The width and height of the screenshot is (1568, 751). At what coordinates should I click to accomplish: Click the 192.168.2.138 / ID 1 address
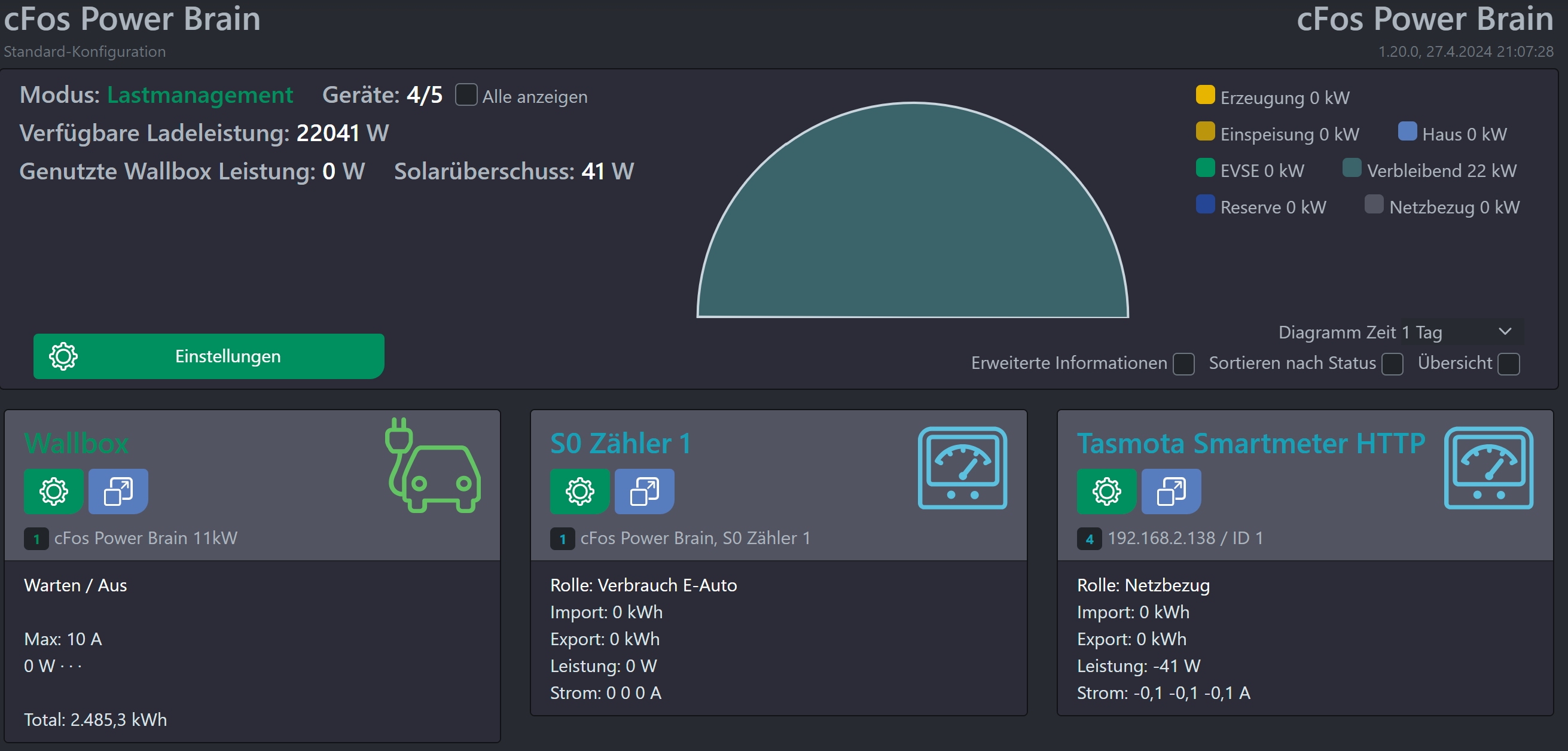point(1185,538)
